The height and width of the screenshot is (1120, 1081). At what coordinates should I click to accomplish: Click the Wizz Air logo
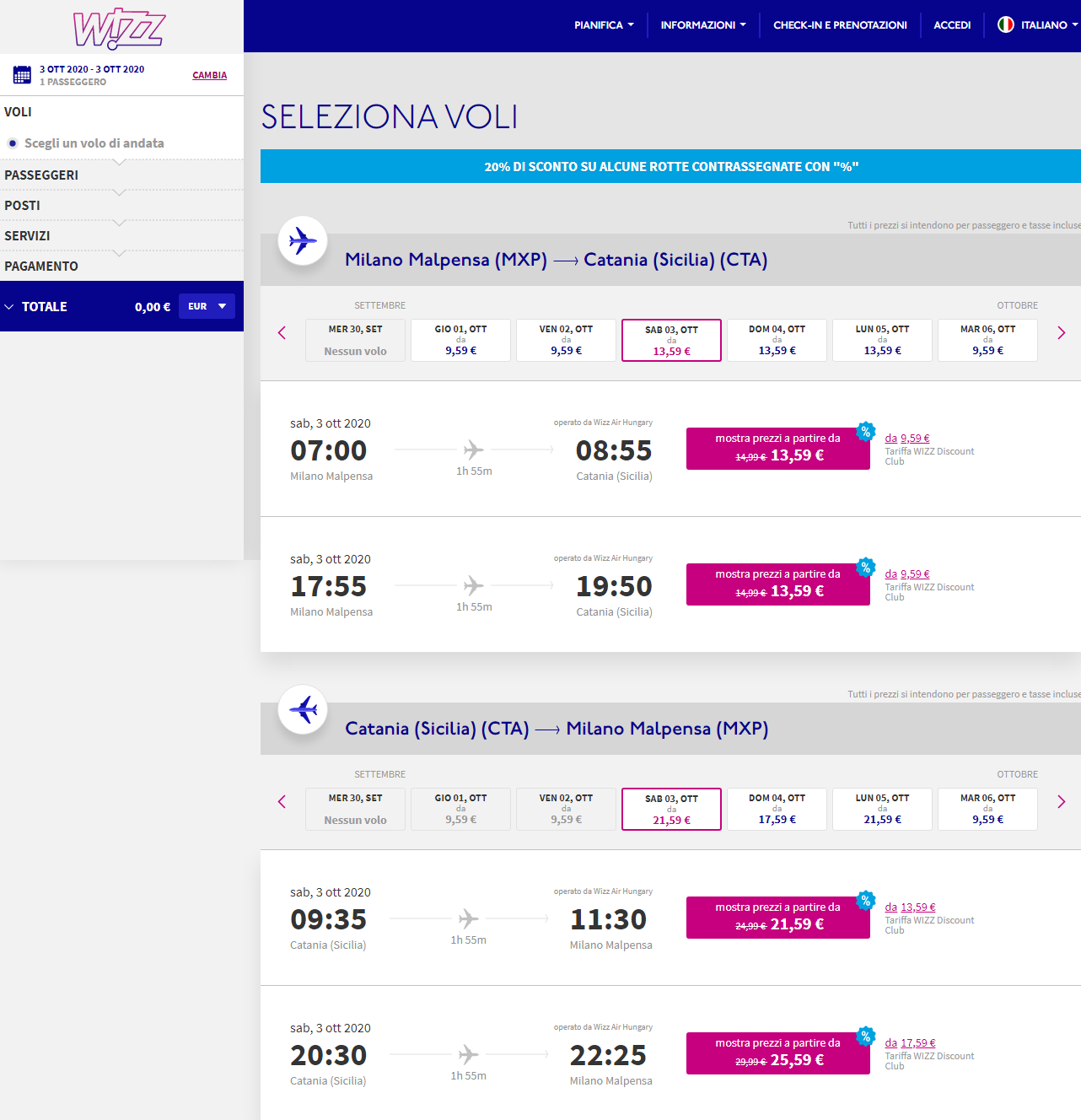(x=119, y=28)
